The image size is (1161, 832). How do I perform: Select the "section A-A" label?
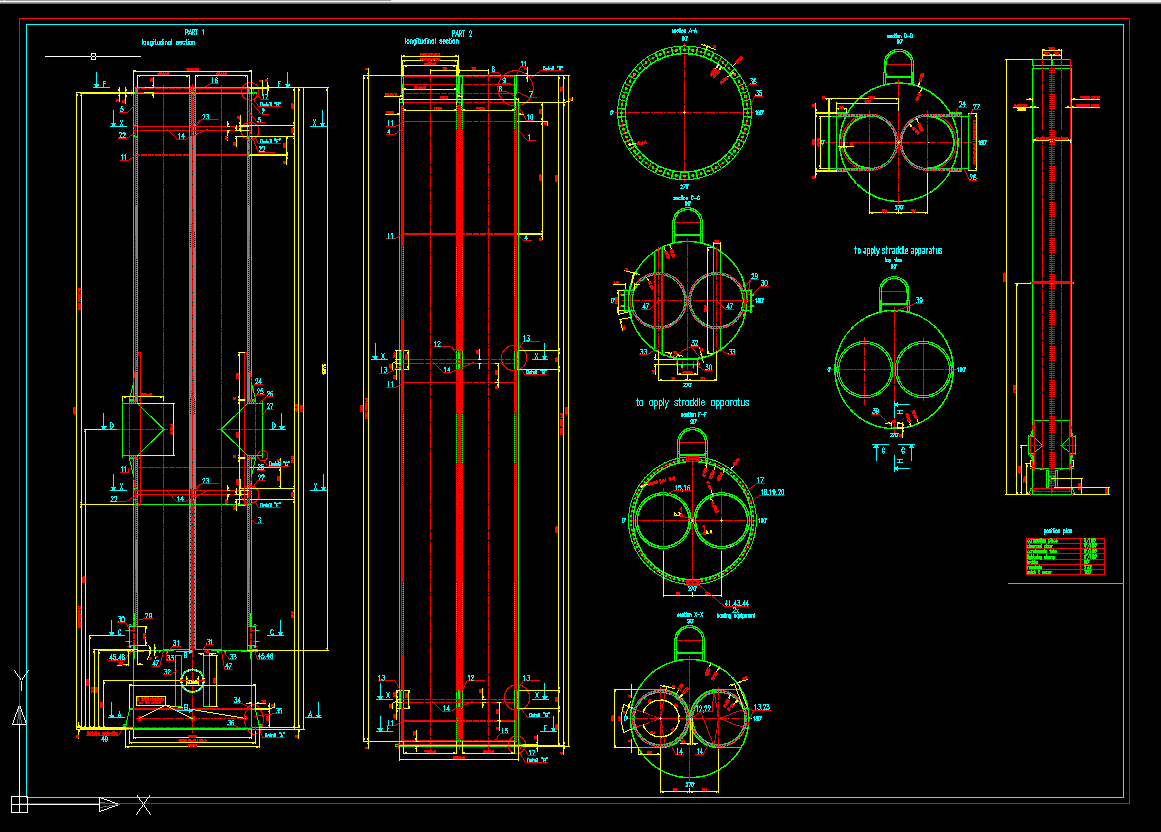tap(684, 31)
